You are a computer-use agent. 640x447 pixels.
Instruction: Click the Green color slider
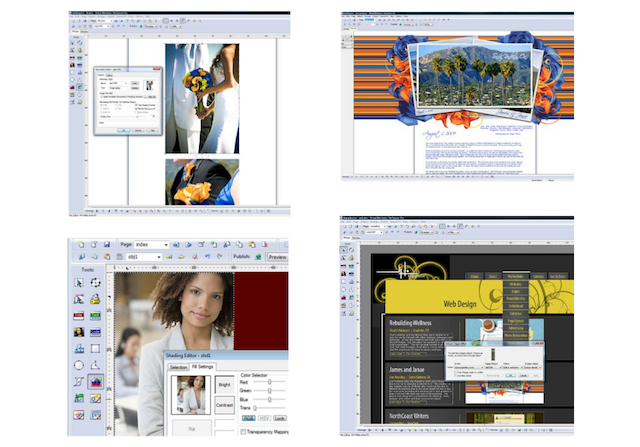269,391
